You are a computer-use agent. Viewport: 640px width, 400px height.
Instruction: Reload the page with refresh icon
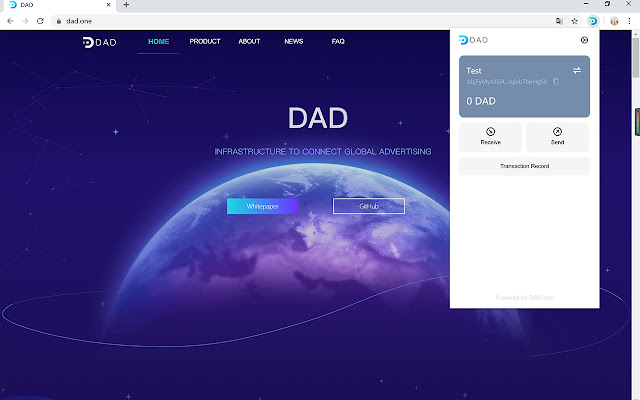coord(40,21)
